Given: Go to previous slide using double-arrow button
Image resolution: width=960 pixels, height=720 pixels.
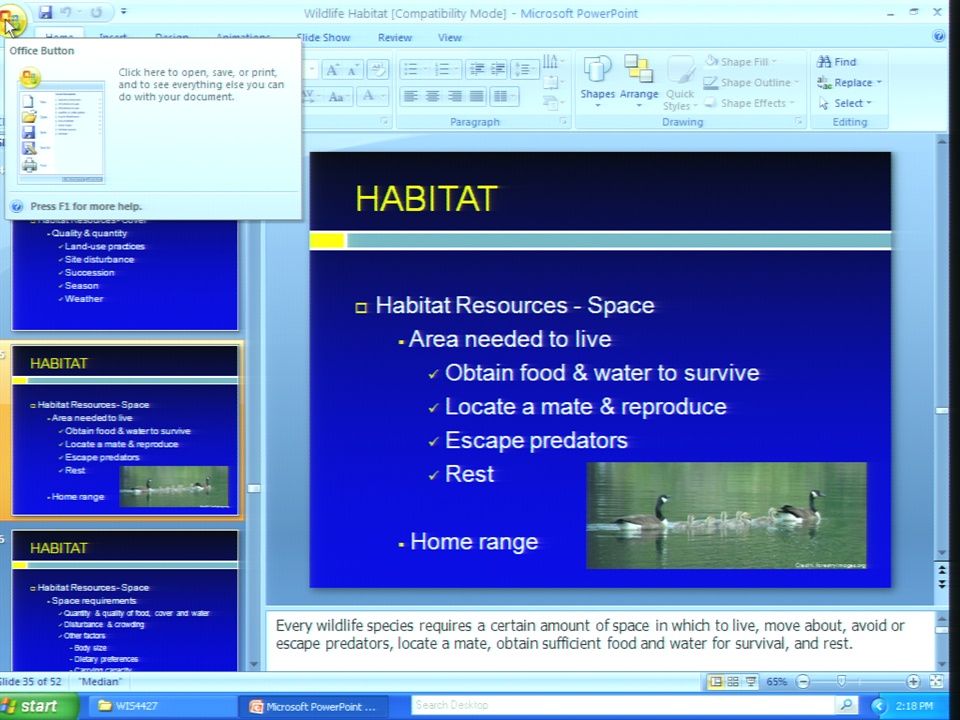Looking at the screenshot, I should pyautogui.click(x=942, y=569).
